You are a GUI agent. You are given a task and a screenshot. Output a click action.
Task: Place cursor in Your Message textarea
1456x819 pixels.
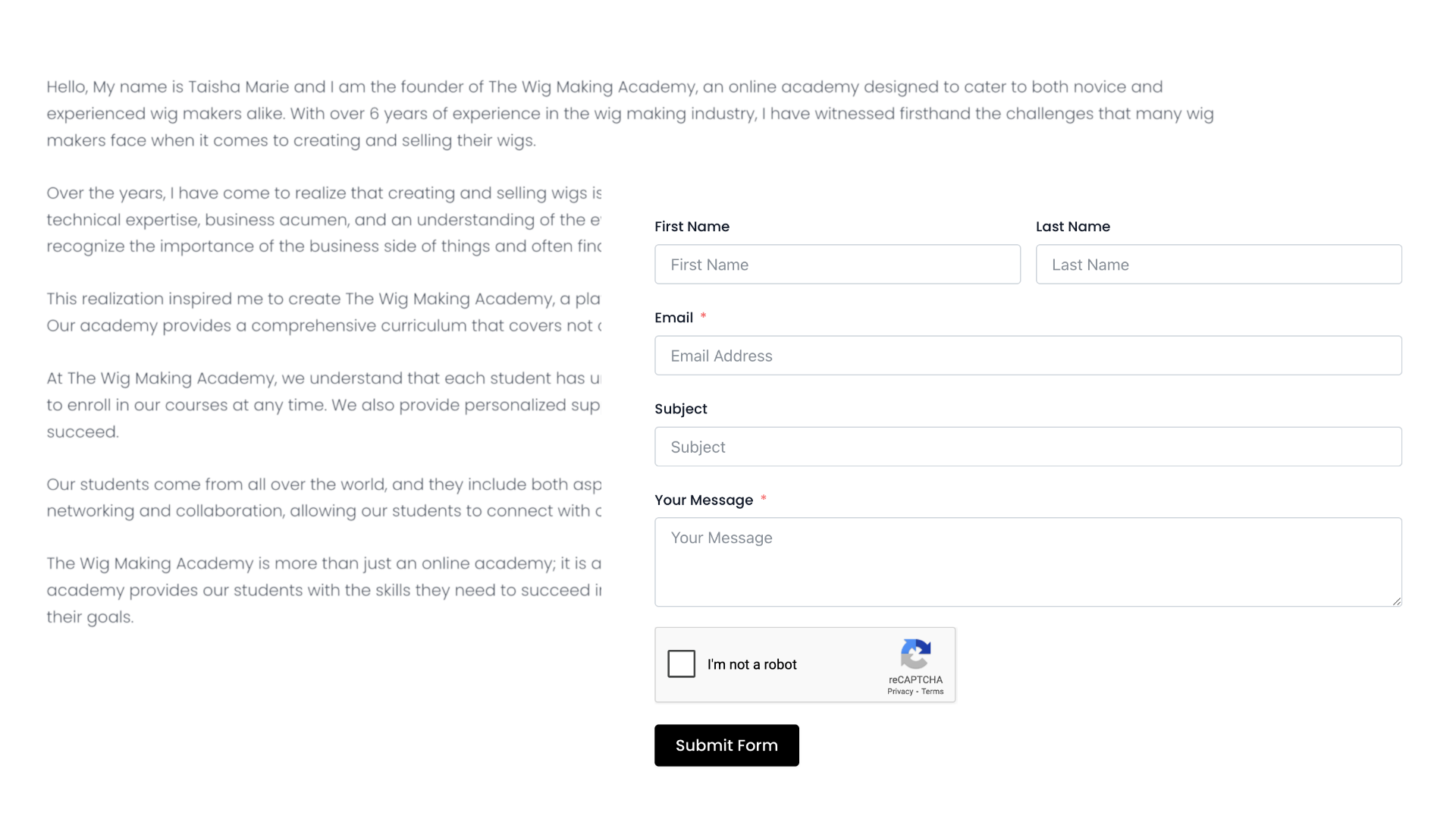[1028, 562]
